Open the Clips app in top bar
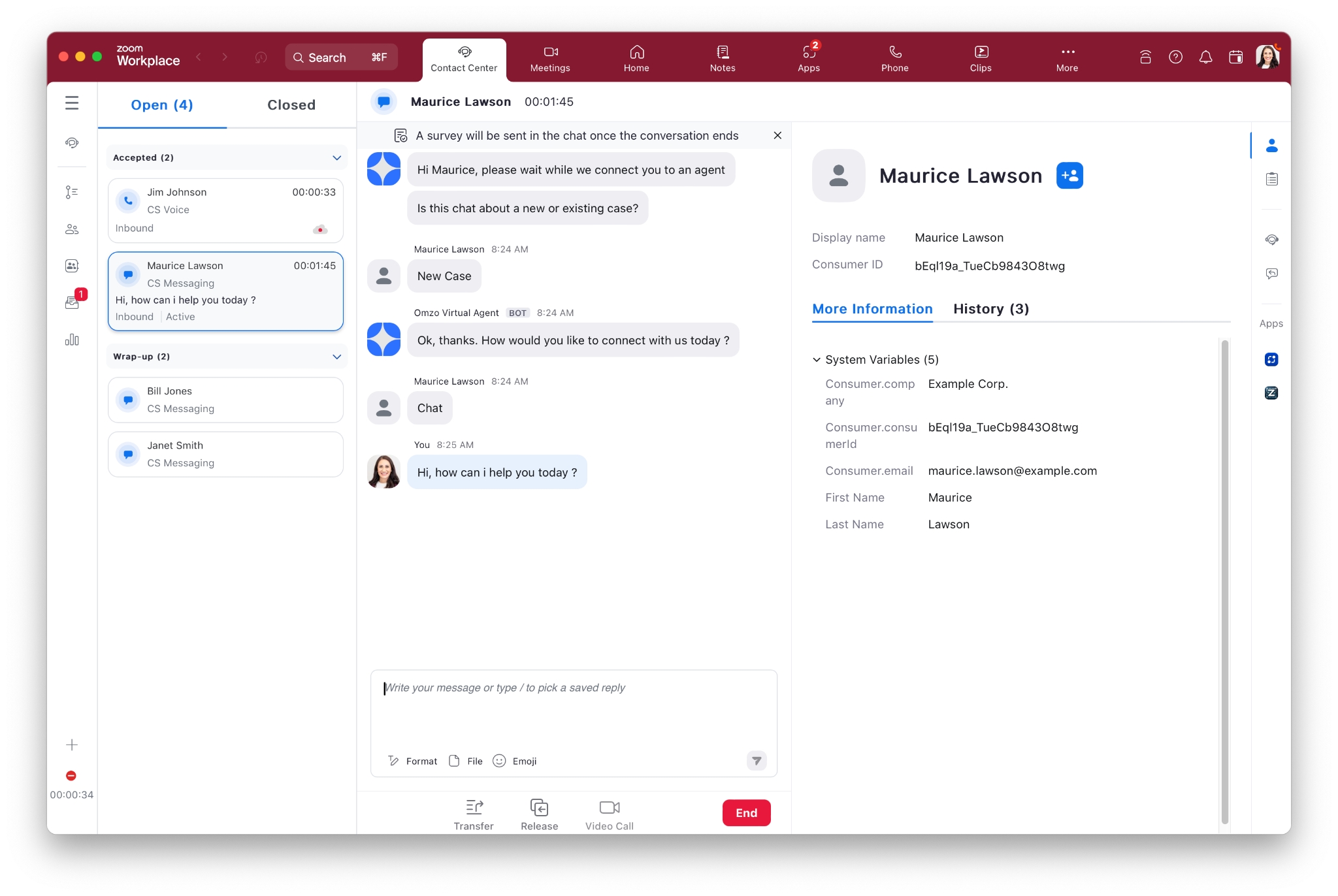The height and width of the screenshot is (896, 1338). click(x=980, y=57)
